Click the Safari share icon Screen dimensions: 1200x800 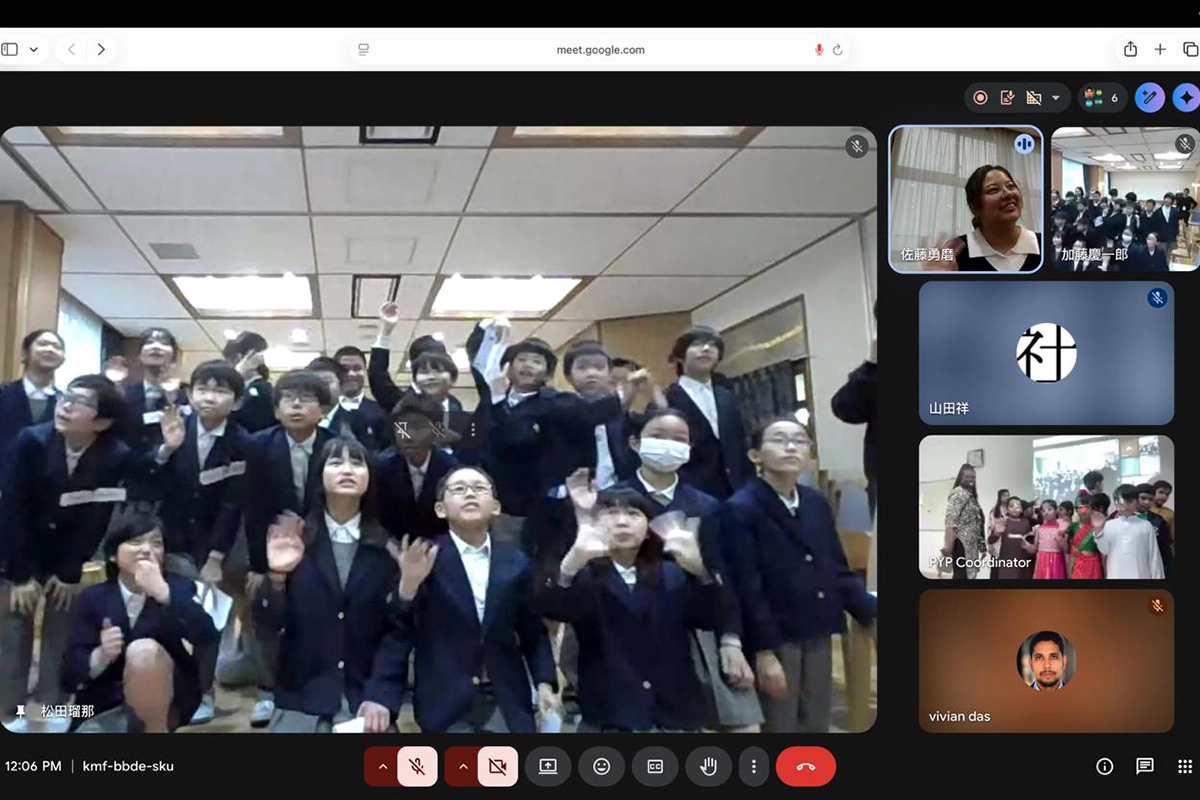(x=1130, y=49)
